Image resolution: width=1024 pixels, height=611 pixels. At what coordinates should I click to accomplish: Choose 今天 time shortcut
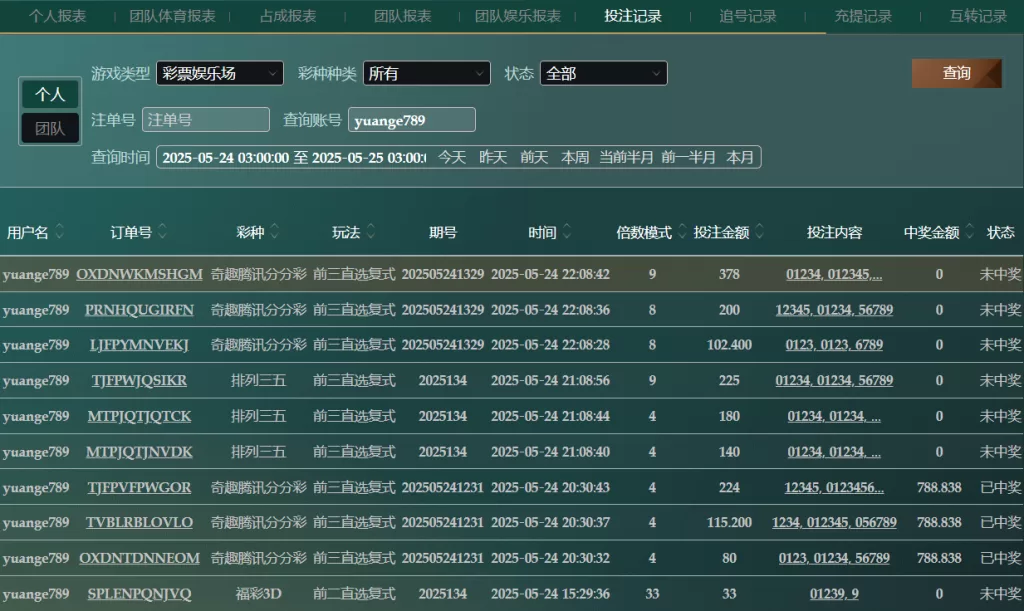[x=452, y=157]
